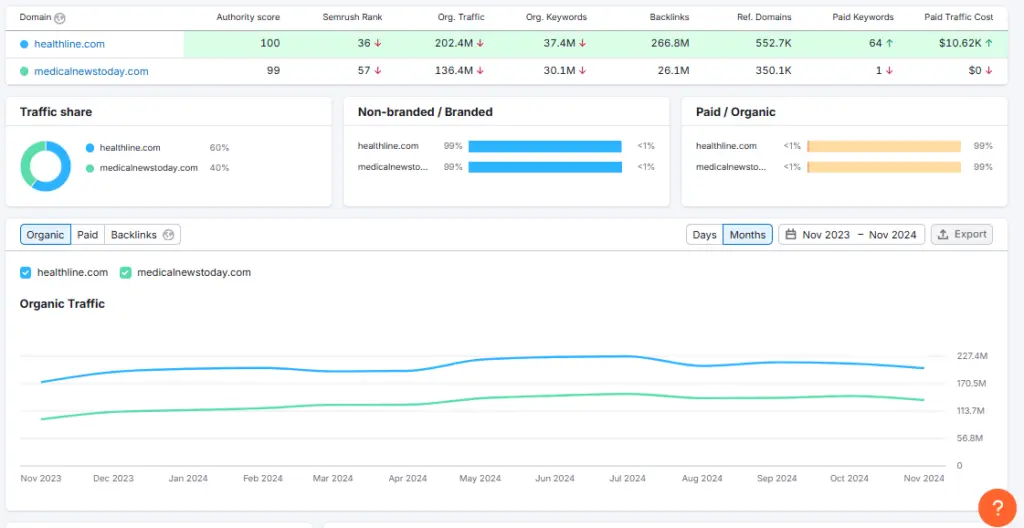Open the medicalnewstoday.com domain link
Image resolution: width=1024 pixels, height=528 pixels.
point(91,71)
